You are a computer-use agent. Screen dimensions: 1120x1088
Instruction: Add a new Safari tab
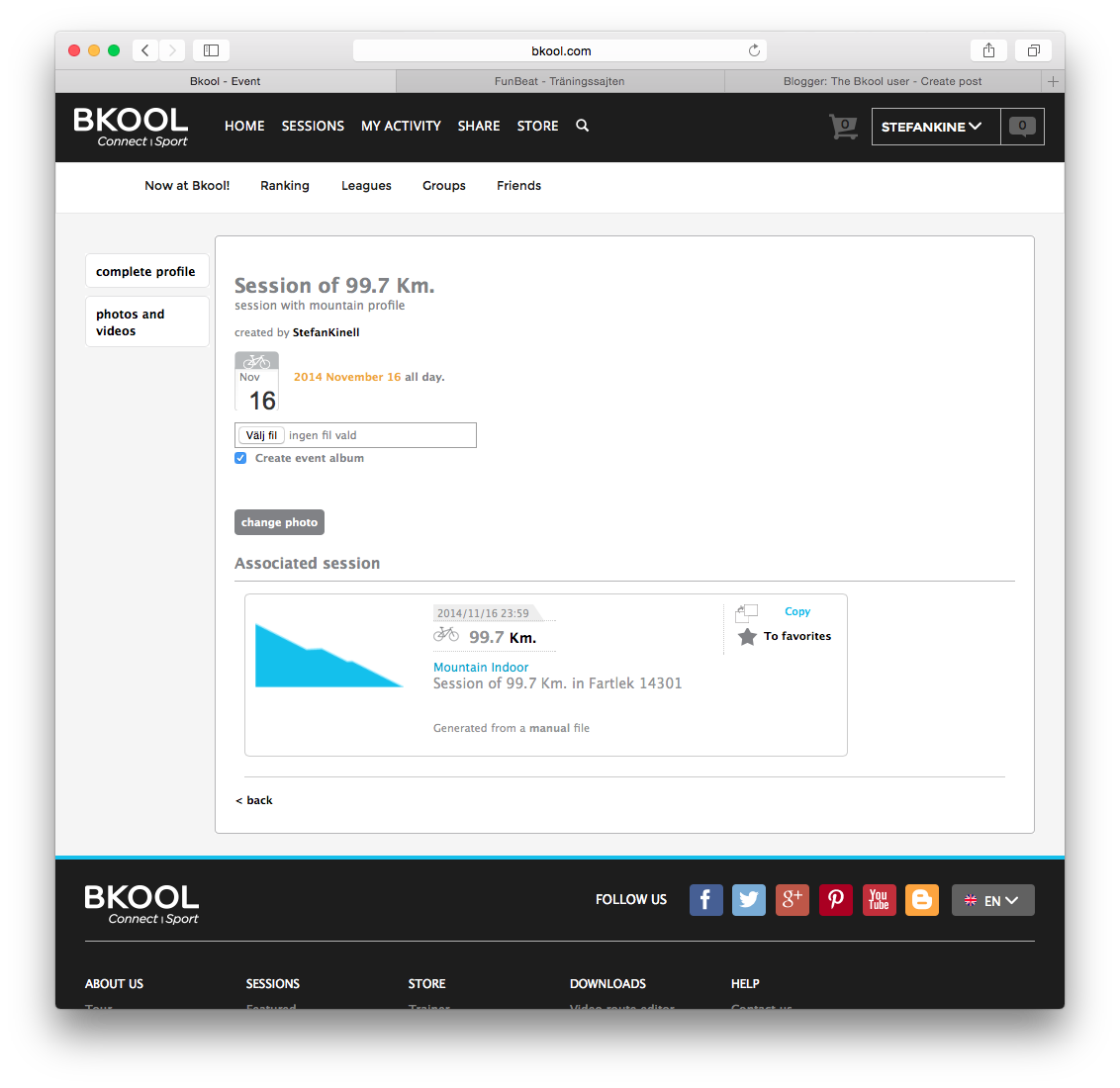(x=1053, y=81)
